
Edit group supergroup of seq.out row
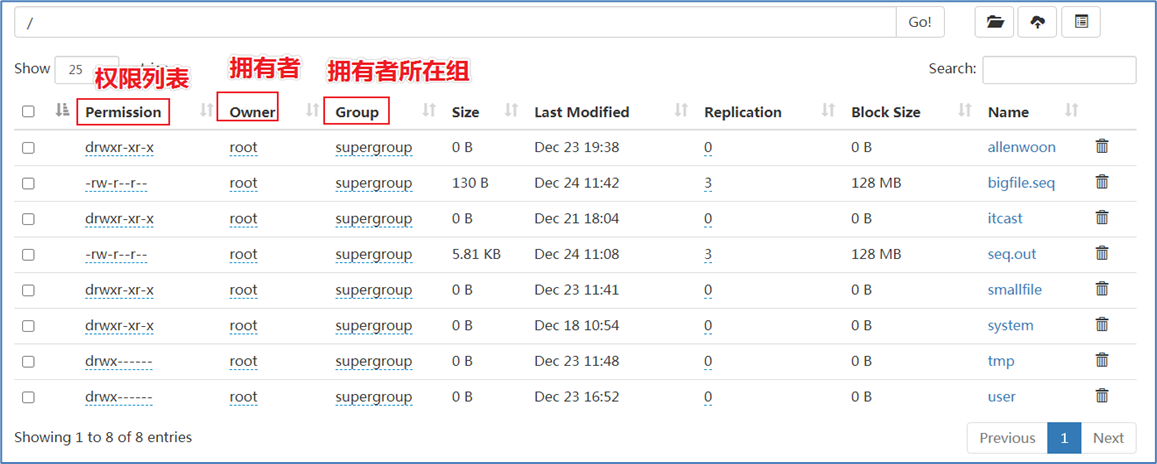coord(373,254)
